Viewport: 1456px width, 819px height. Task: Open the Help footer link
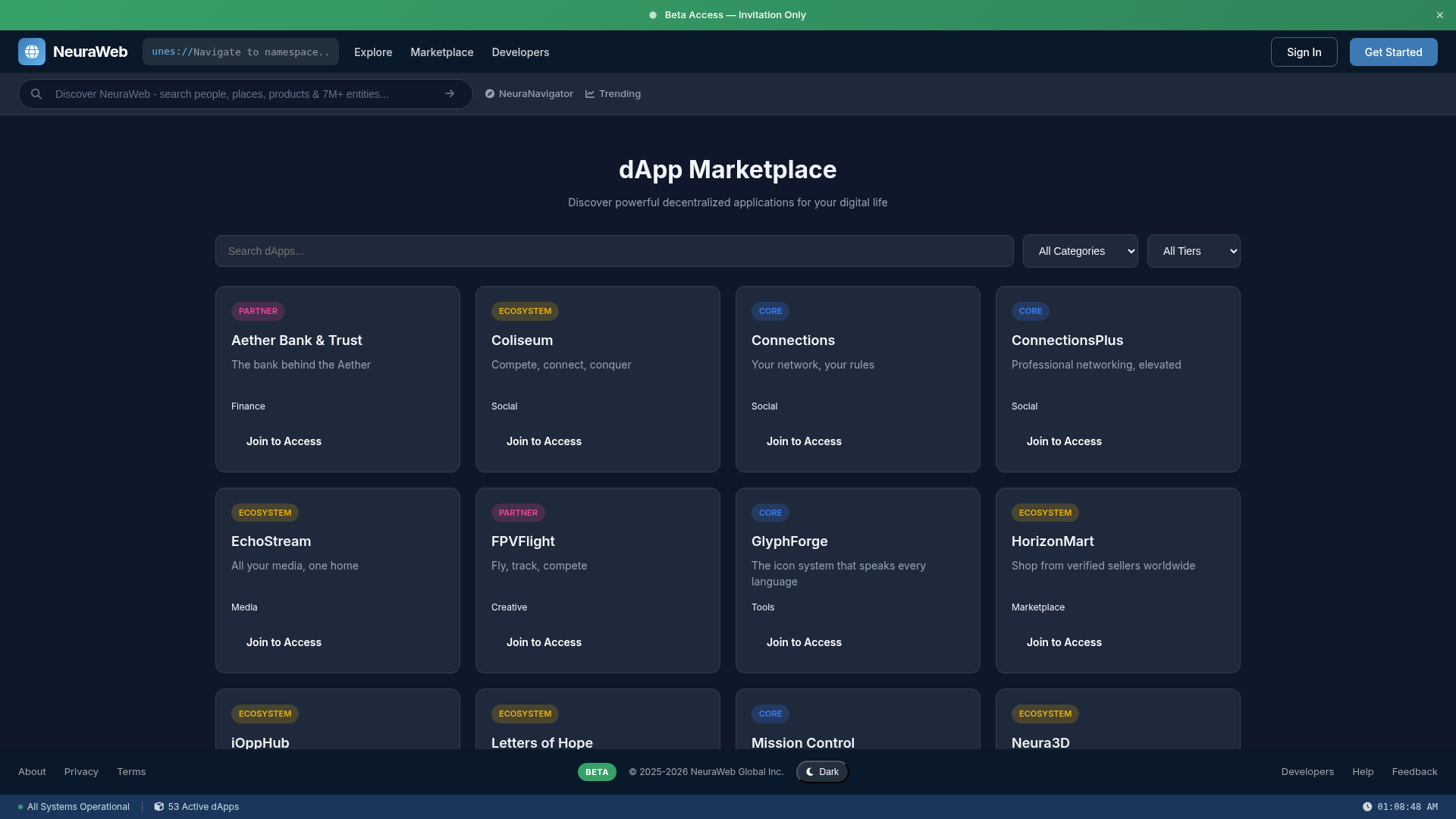point(1363,772)
